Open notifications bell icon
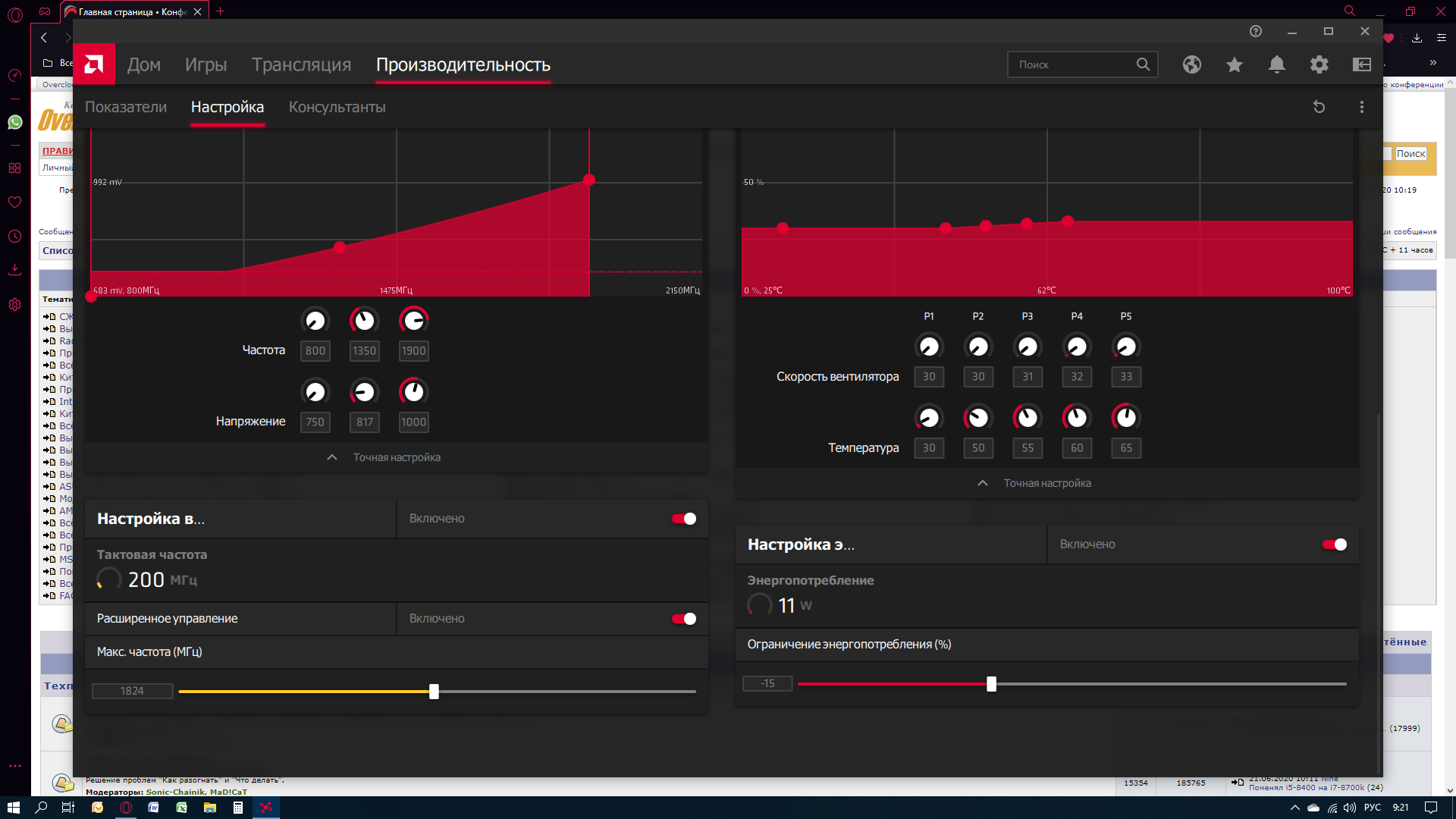This screenshot has height=819, width=1456. coord(1277,64)
